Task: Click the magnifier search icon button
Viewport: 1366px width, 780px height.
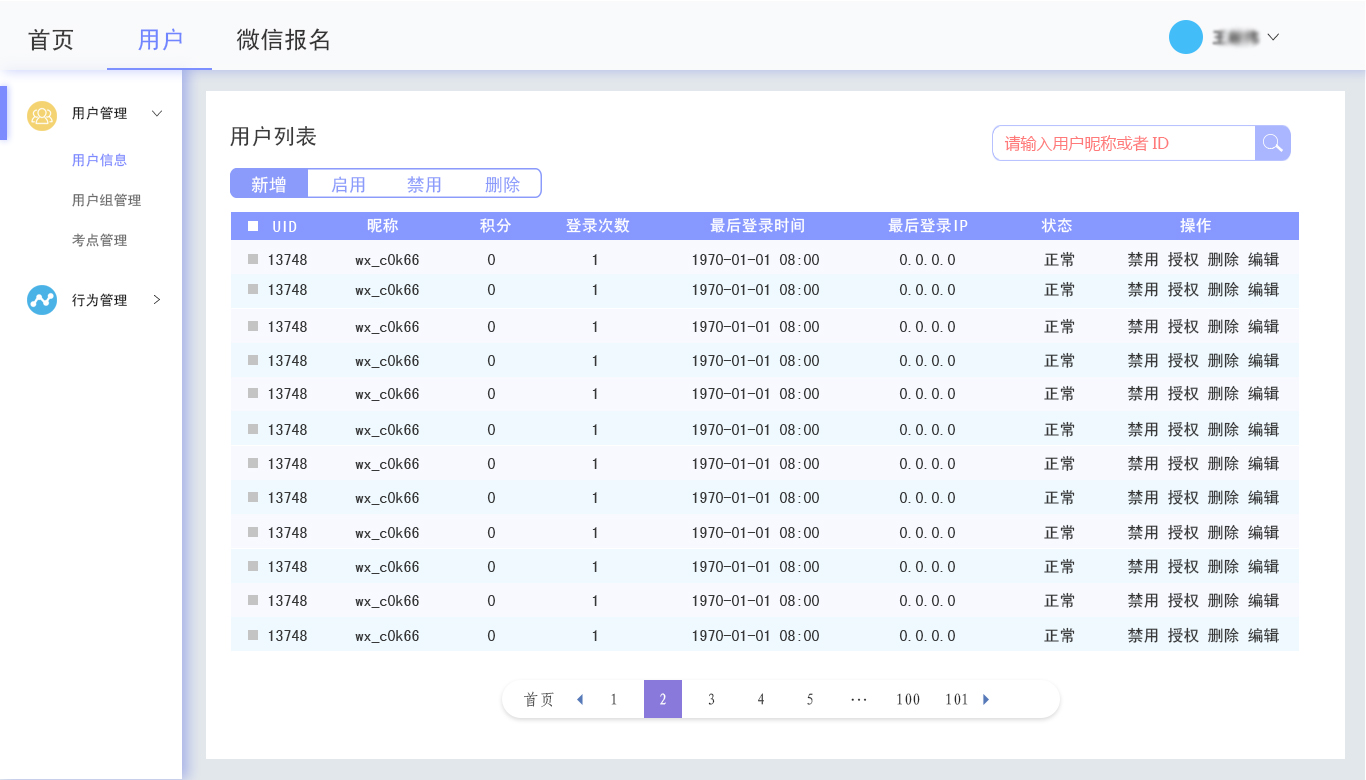Action: coord(1272,143)
